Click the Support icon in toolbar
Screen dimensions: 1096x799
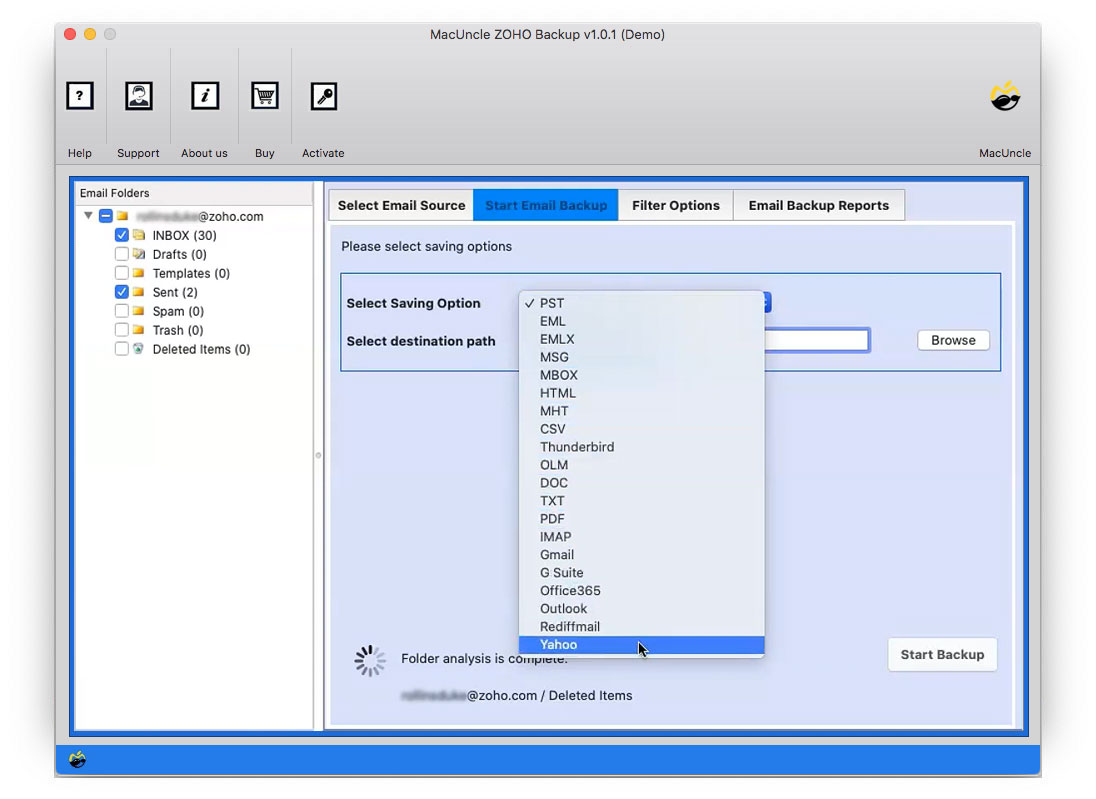138,96
